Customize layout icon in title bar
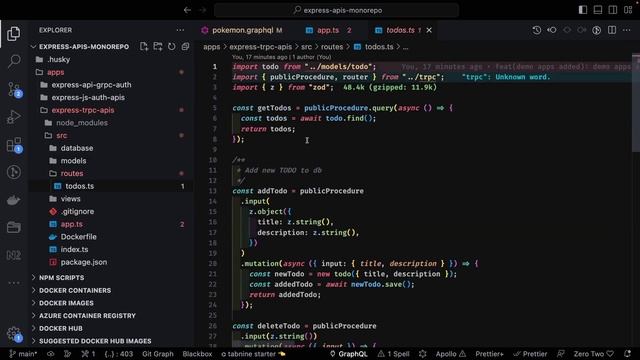The image size is (640, 360). pyautogui.click(x=628, y=10)
